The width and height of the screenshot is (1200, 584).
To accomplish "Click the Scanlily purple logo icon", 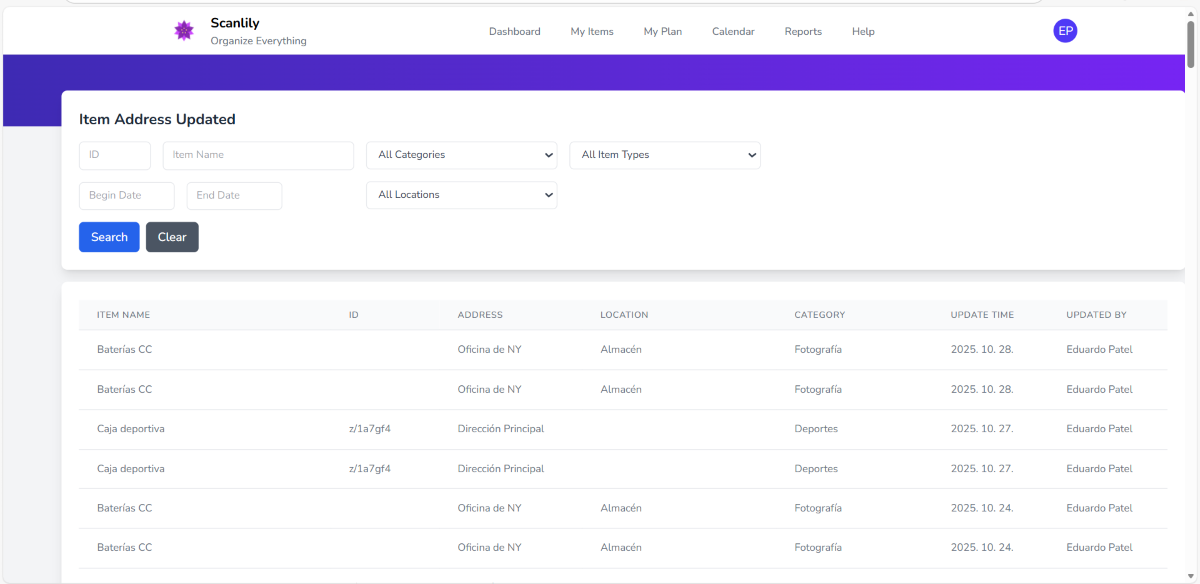I will pyautogui.click(x=183, y=31).
